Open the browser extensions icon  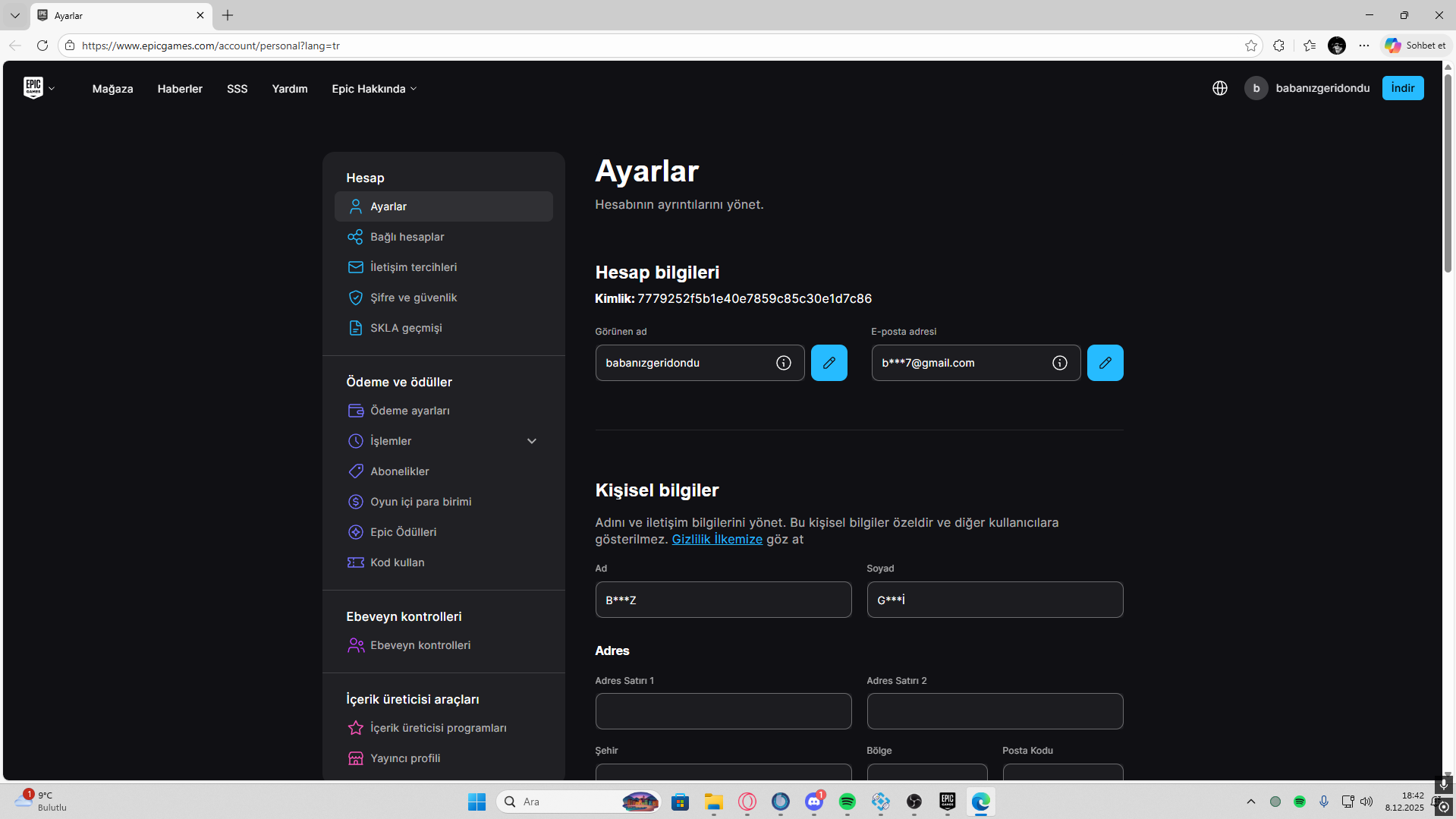(x=1279, y=46)
